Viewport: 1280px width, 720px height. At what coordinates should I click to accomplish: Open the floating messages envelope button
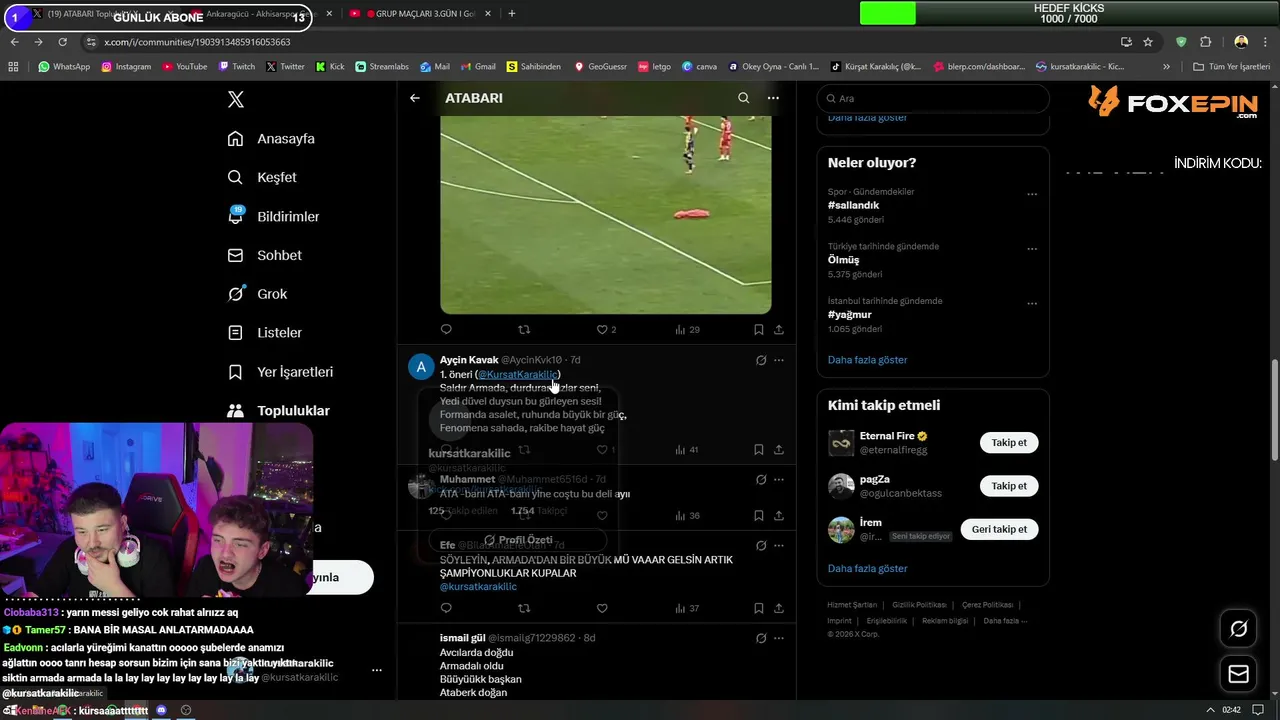[x=1238, y=675]
